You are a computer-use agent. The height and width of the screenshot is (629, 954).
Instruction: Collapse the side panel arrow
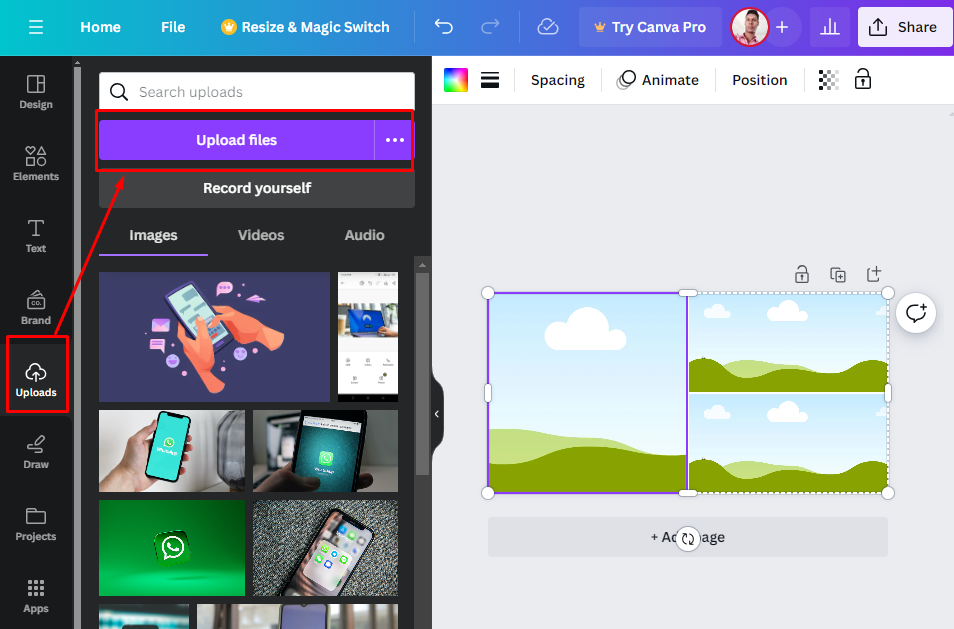click(x=437, y=414)
